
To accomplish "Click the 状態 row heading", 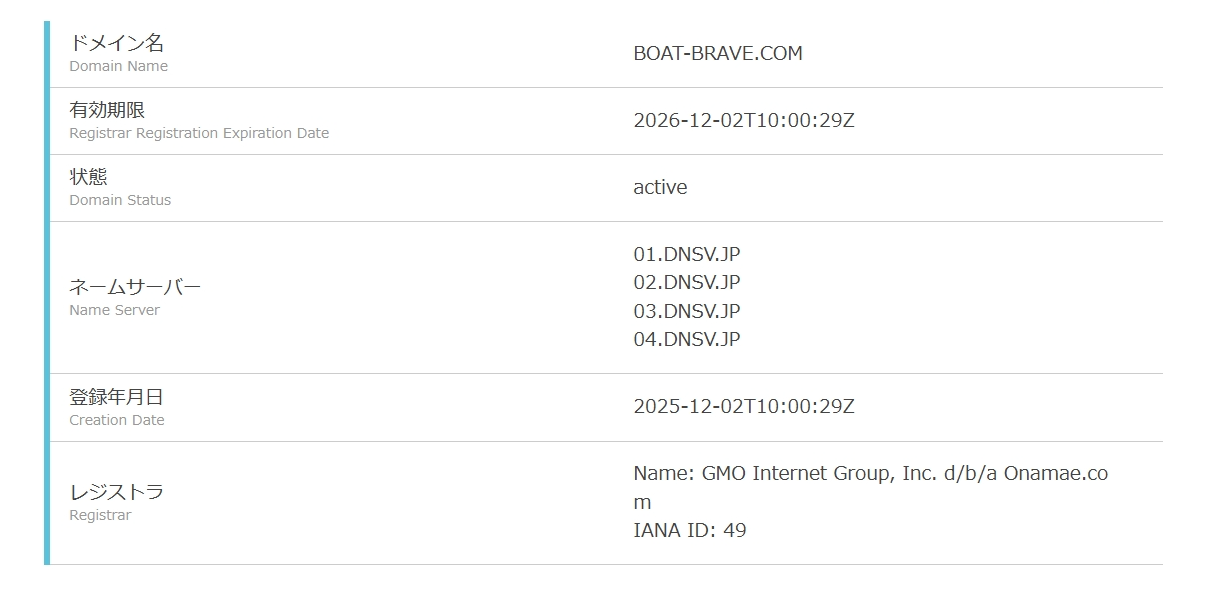I will [x=88, y=177].
